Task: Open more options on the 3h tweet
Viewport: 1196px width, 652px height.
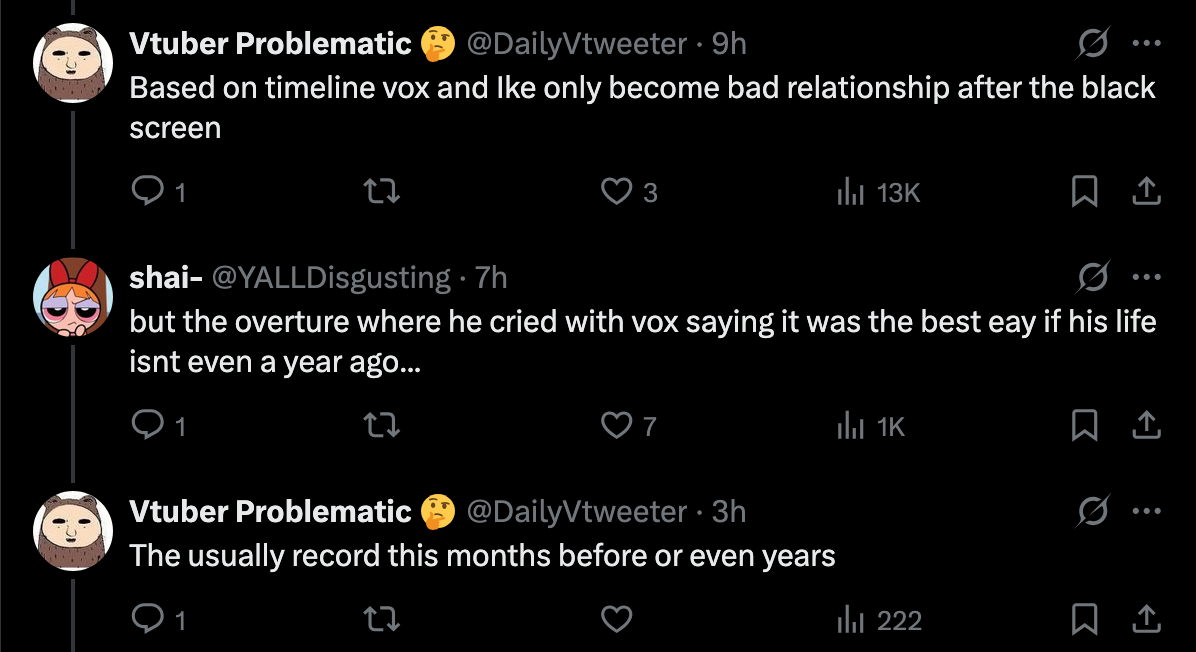Action: [1146, 512]
